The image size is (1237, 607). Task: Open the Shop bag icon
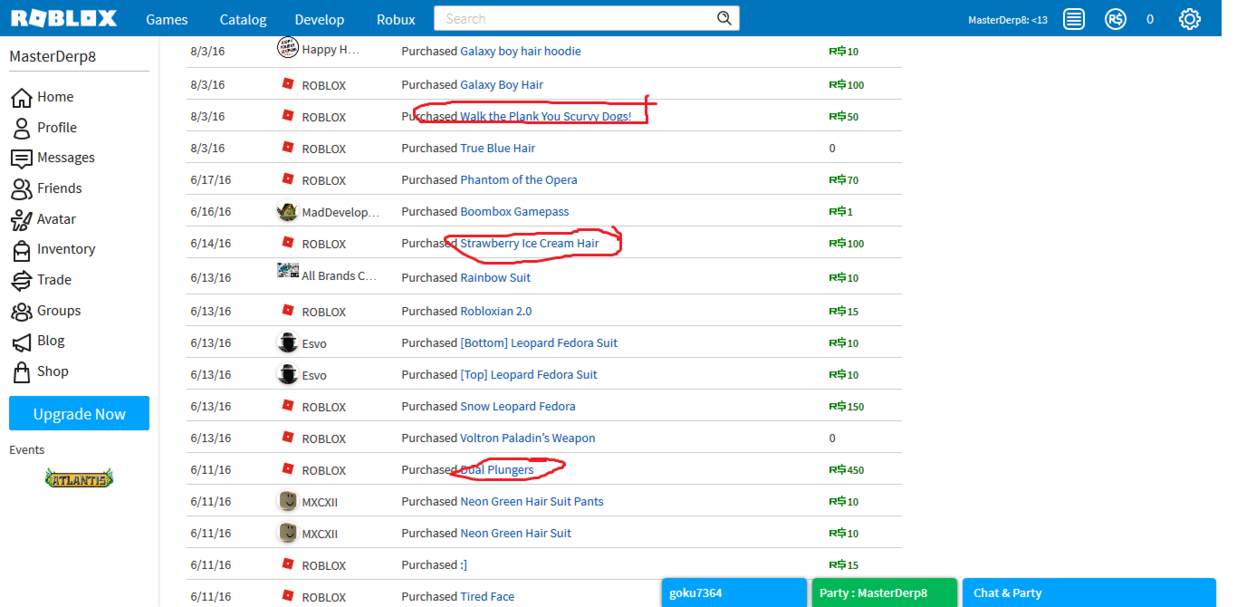[x=21, y=372]
